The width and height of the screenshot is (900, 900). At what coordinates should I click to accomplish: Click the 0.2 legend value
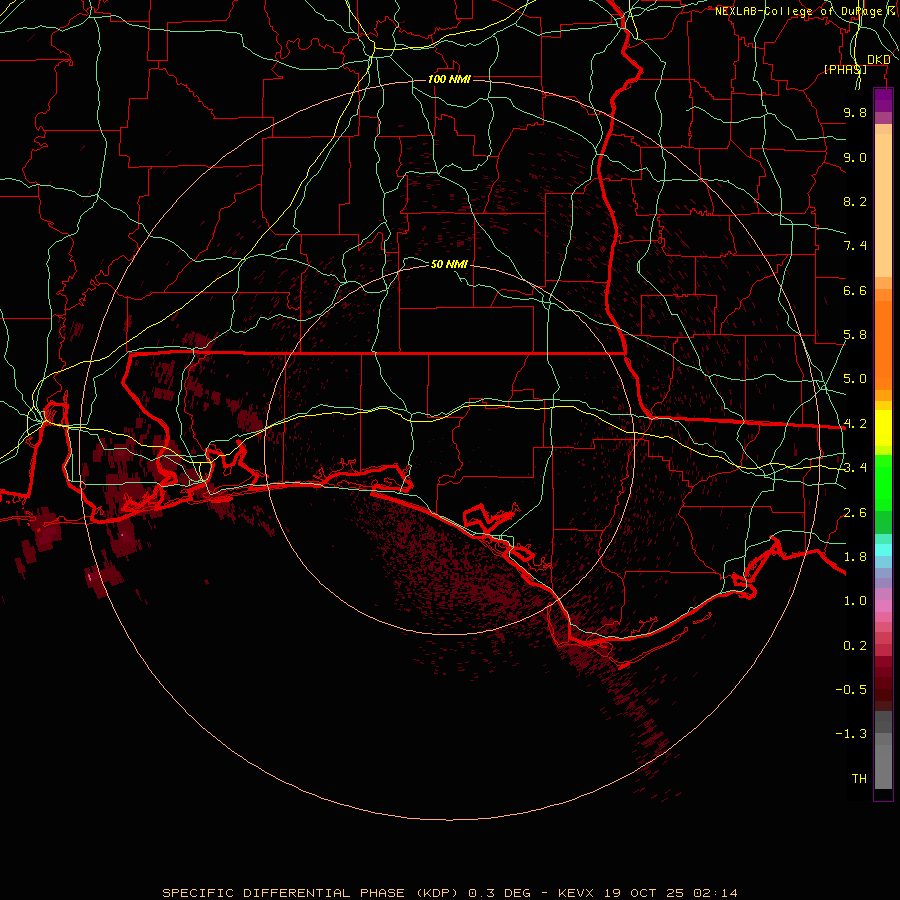point(855,646)
